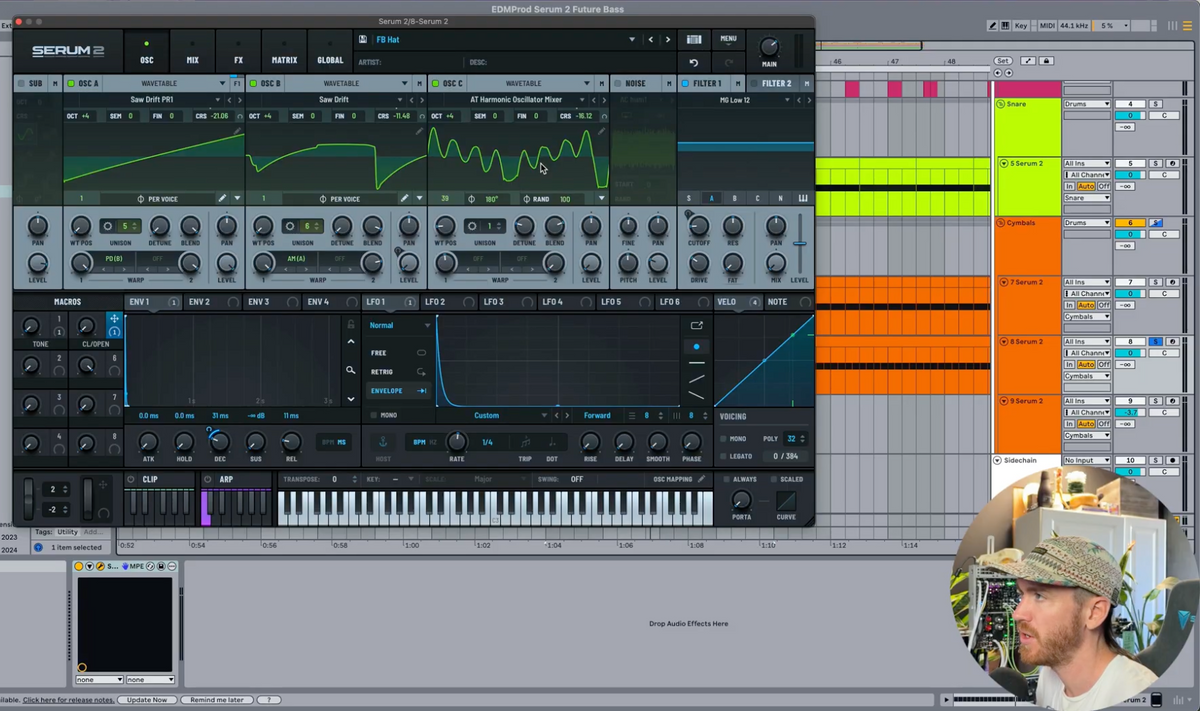Switch to the FX tab
1200x711 pixels.
coord(238,53)
